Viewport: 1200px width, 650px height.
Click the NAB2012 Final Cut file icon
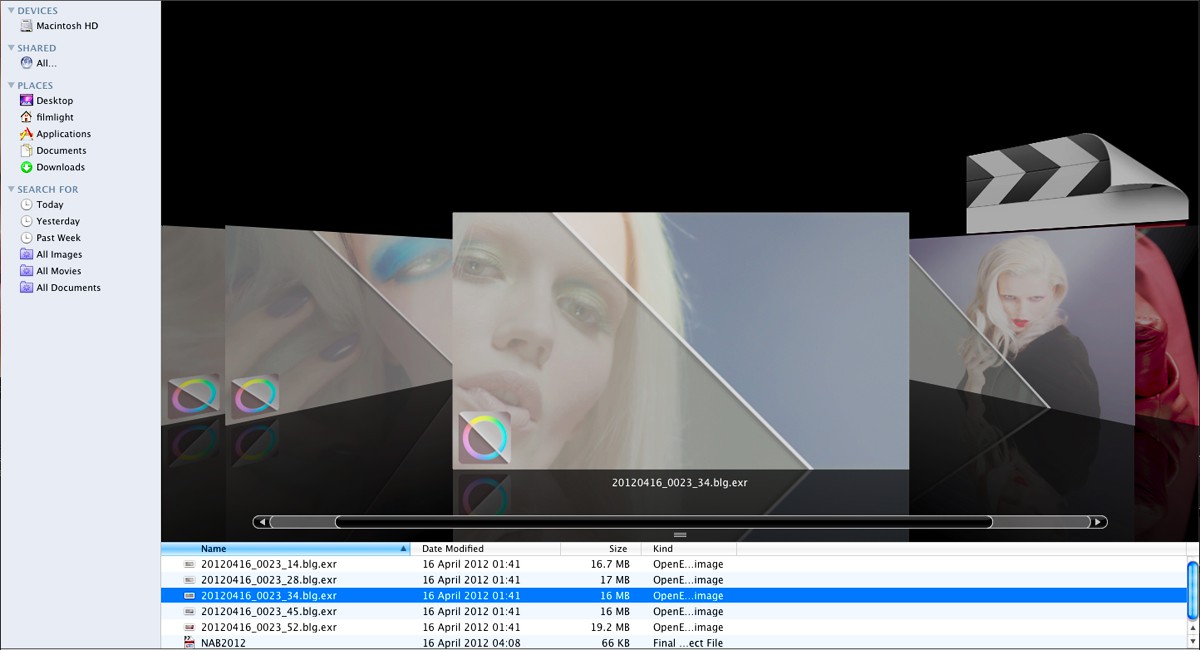coord(189,643)
